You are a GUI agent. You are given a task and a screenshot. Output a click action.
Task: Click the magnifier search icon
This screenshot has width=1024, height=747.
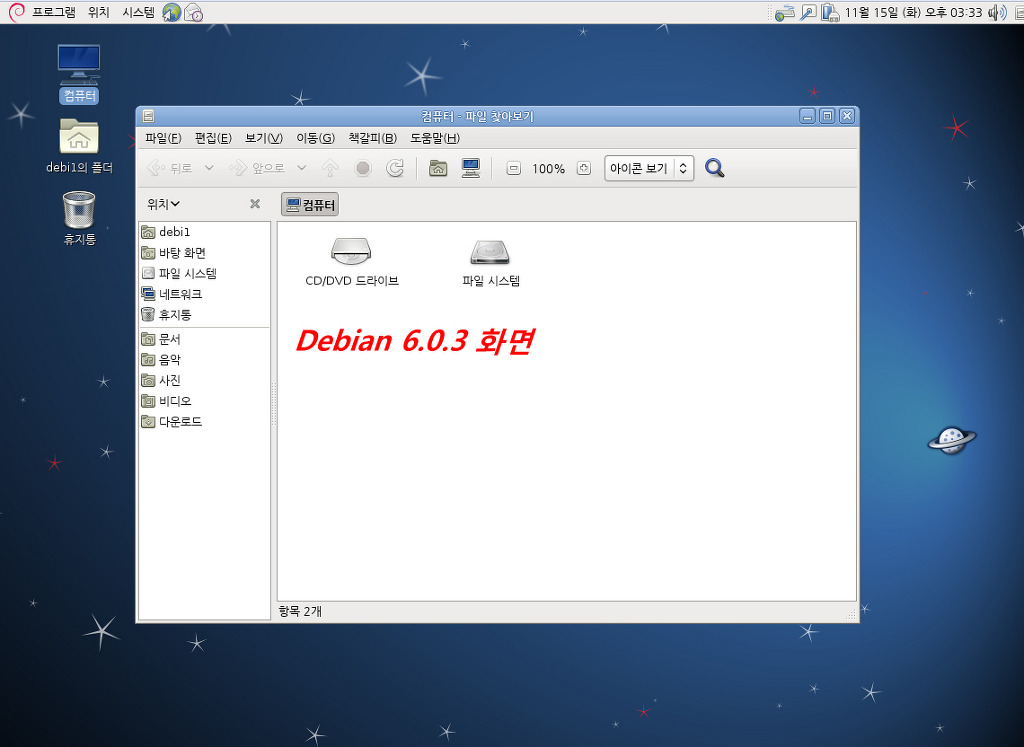click(x=714, y=168)
